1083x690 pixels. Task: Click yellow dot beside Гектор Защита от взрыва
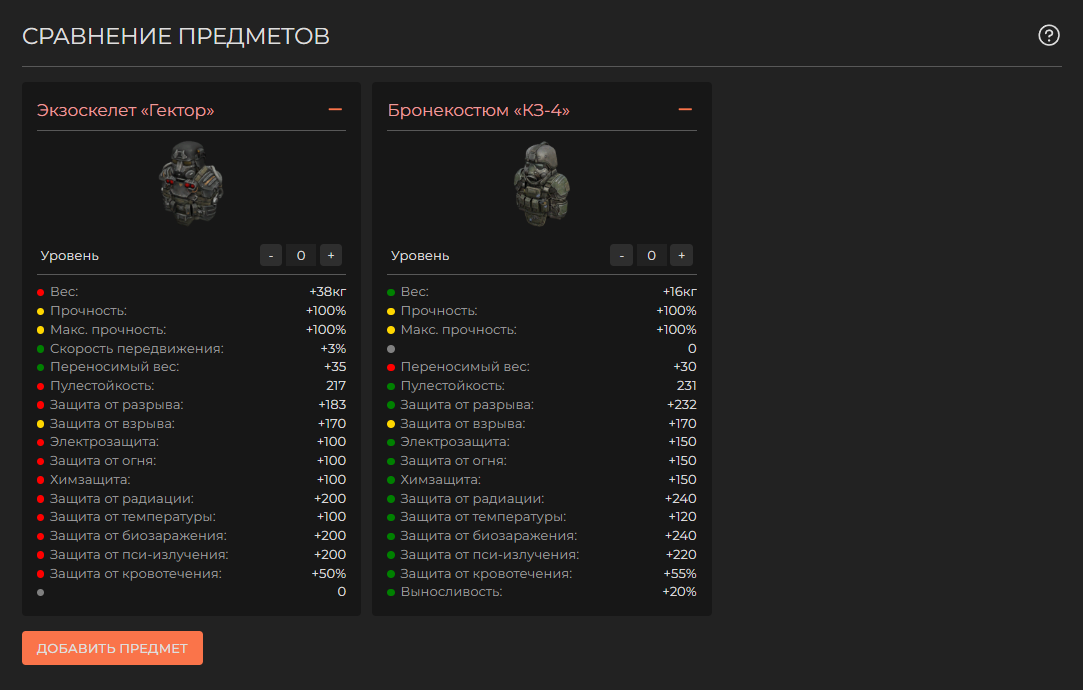41,424
